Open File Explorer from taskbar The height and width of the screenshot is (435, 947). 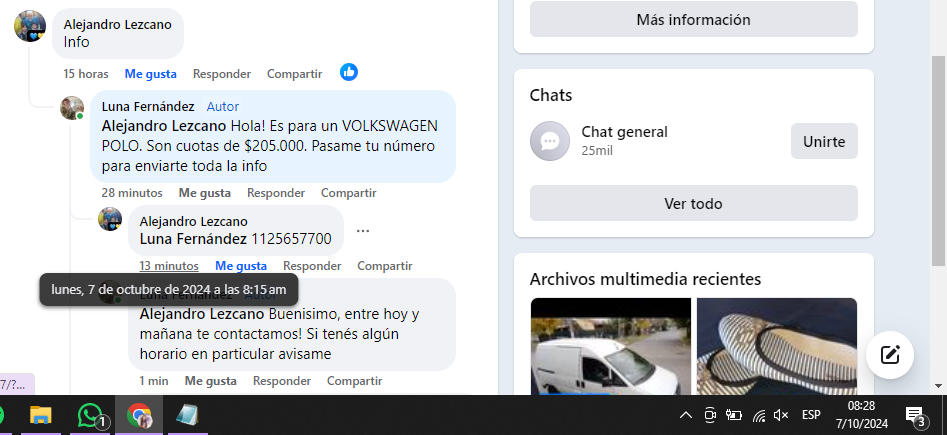41,415
